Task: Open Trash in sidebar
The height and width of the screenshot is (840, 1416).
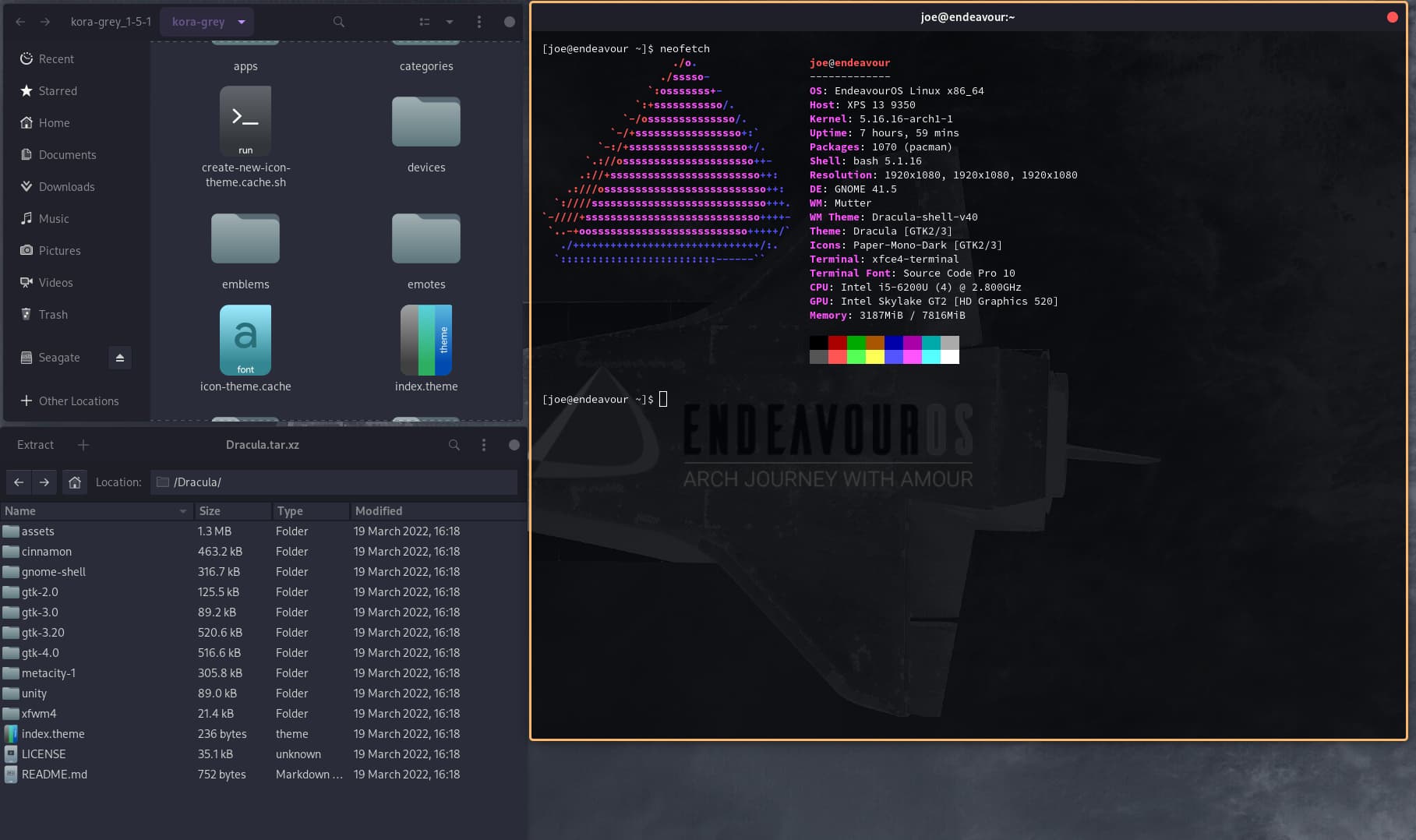Action: tap(76, 315)
